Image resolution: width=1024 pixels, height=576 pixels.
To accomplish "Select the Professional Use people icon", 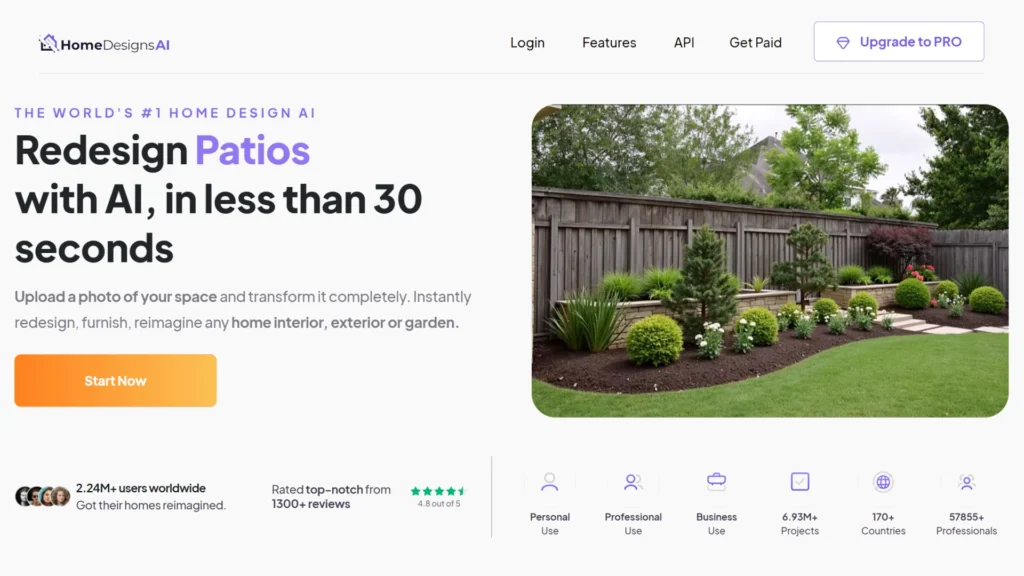I will [x=633, y=482].
